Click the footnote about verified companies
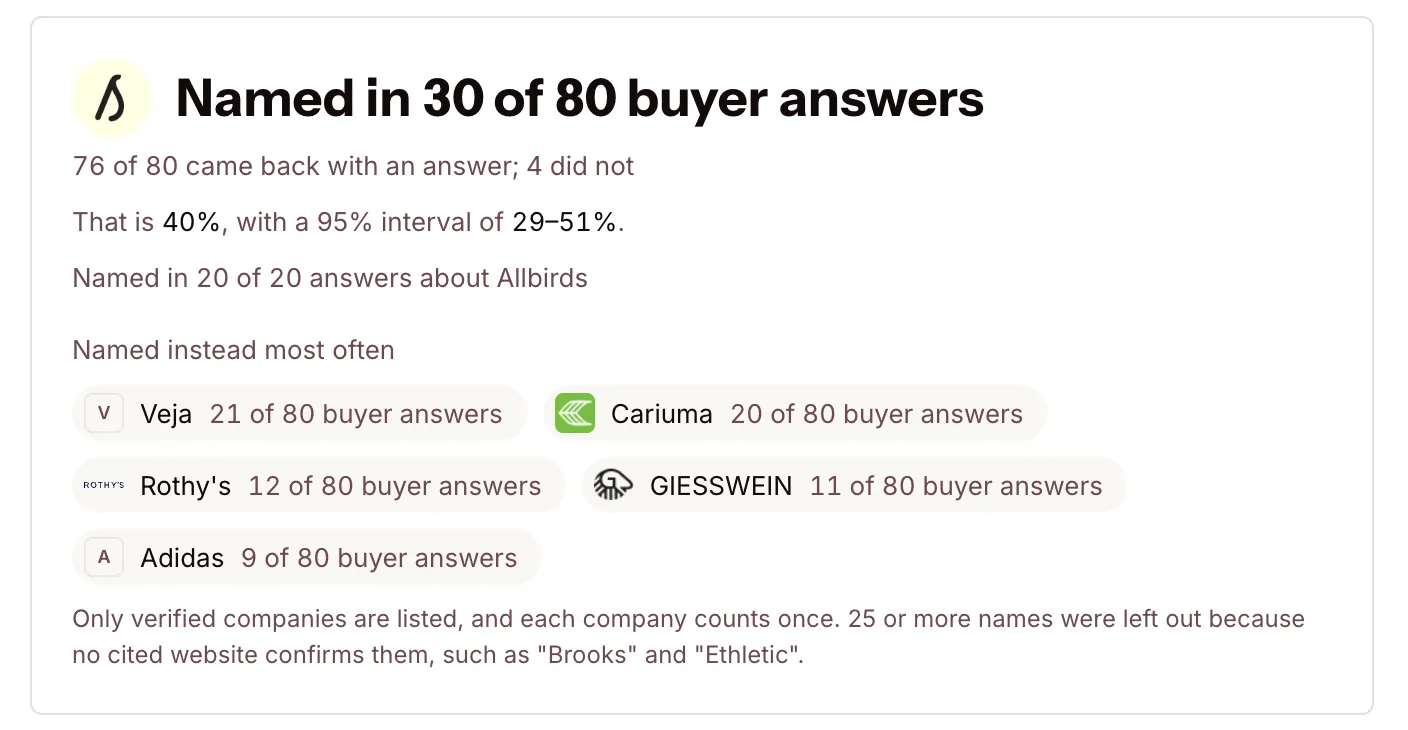Image resolution: width=1408 pixels, height=730 pixels. tap(689, 638)
